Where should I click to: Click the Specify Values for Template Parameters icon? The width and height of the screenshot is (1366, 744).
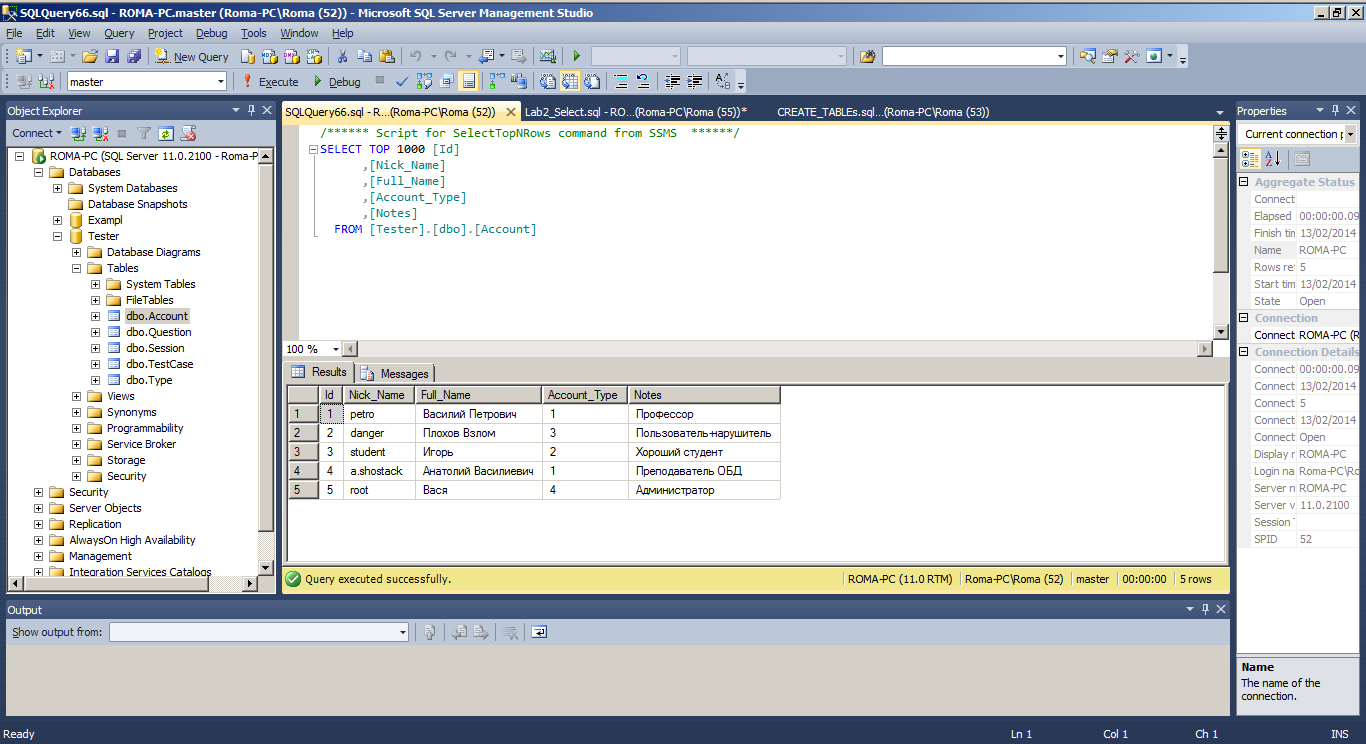(x=722, y=82)
